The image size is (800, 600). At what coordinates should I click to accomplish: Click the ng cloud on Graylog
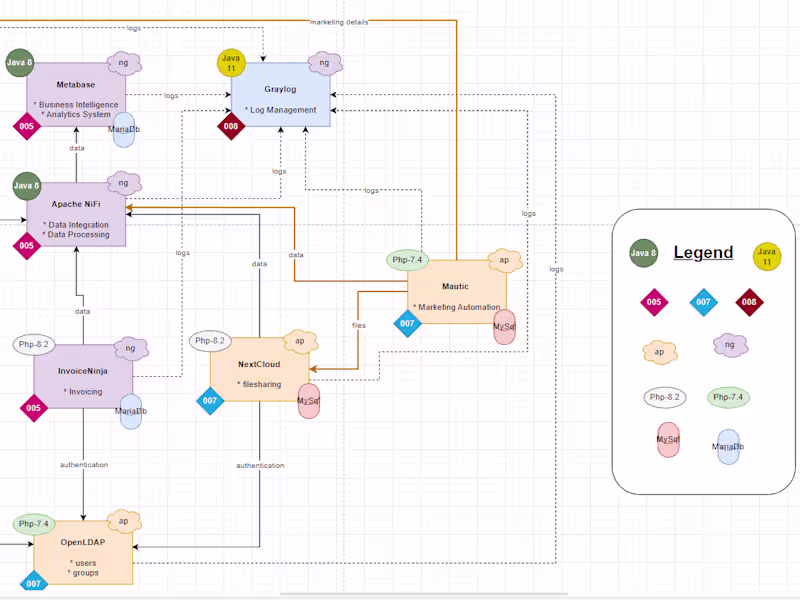tap(325, 63)
